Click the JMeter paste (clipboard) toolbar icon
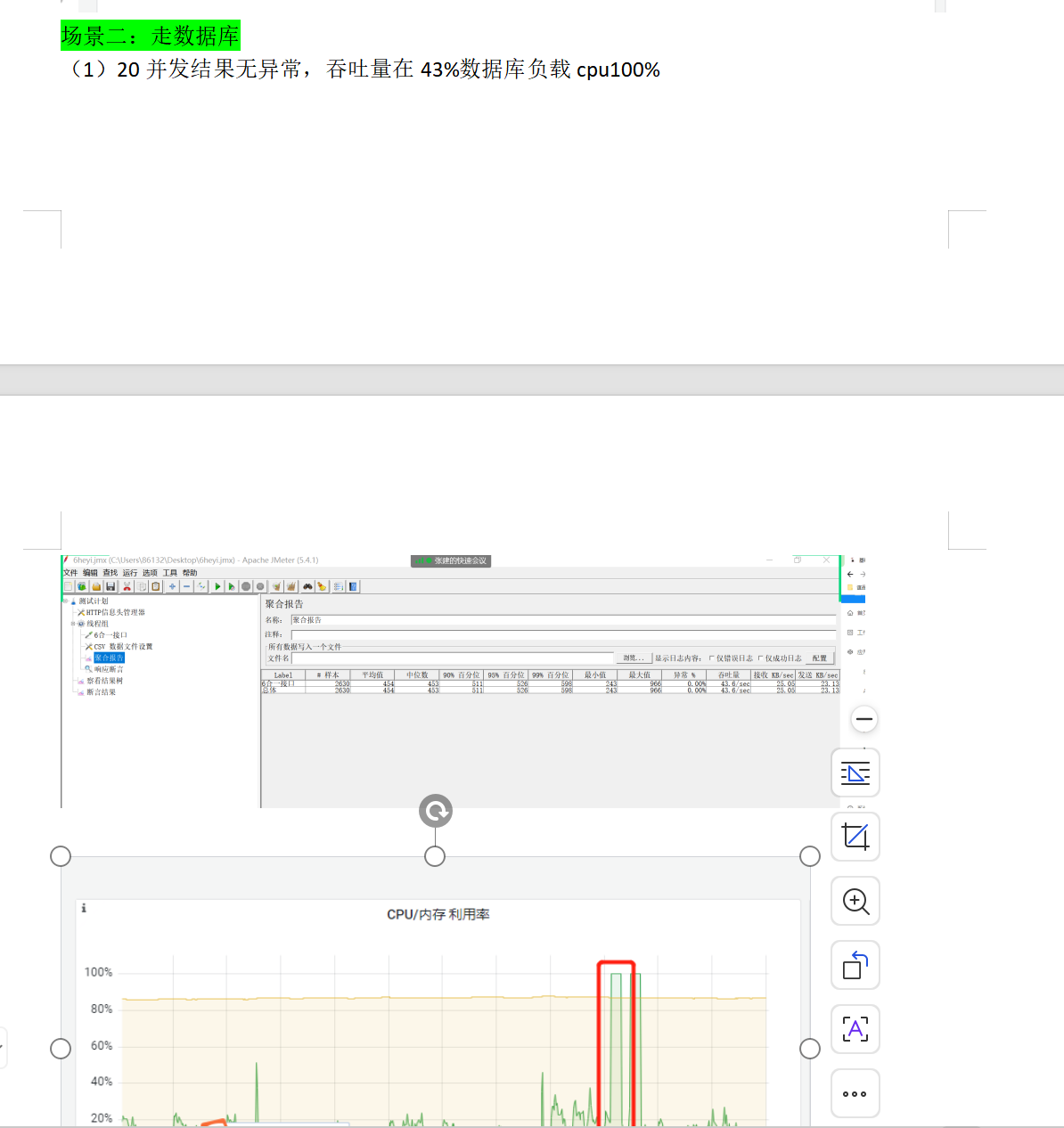The image size is (1064, 1128). 156,586
